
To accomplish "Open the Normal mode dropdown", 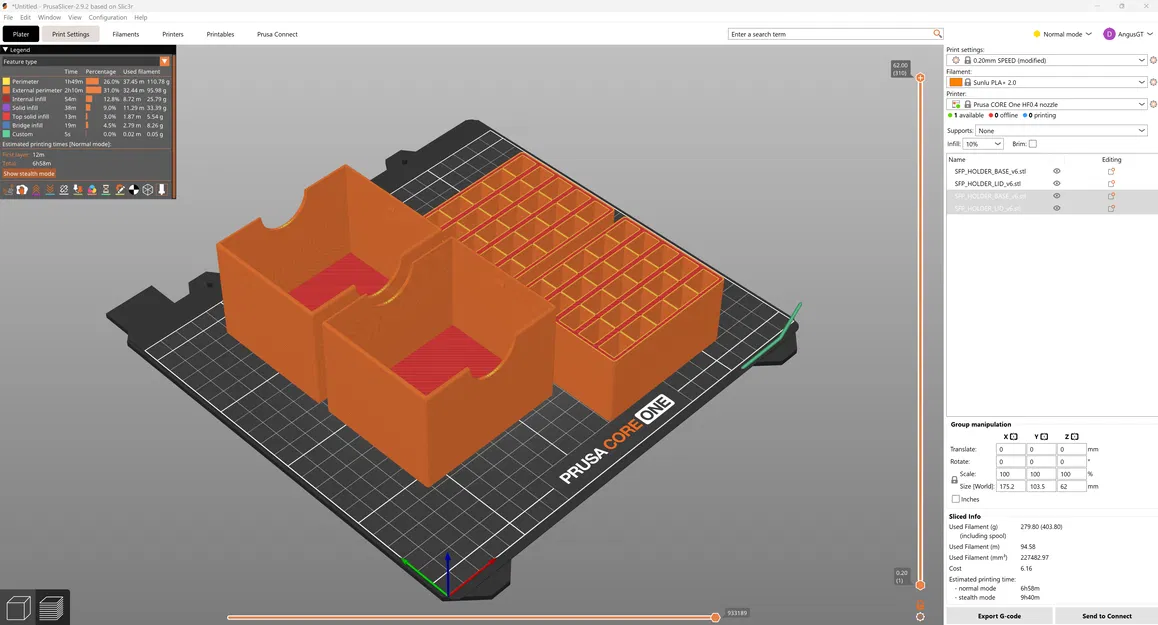I will 1062,34.
